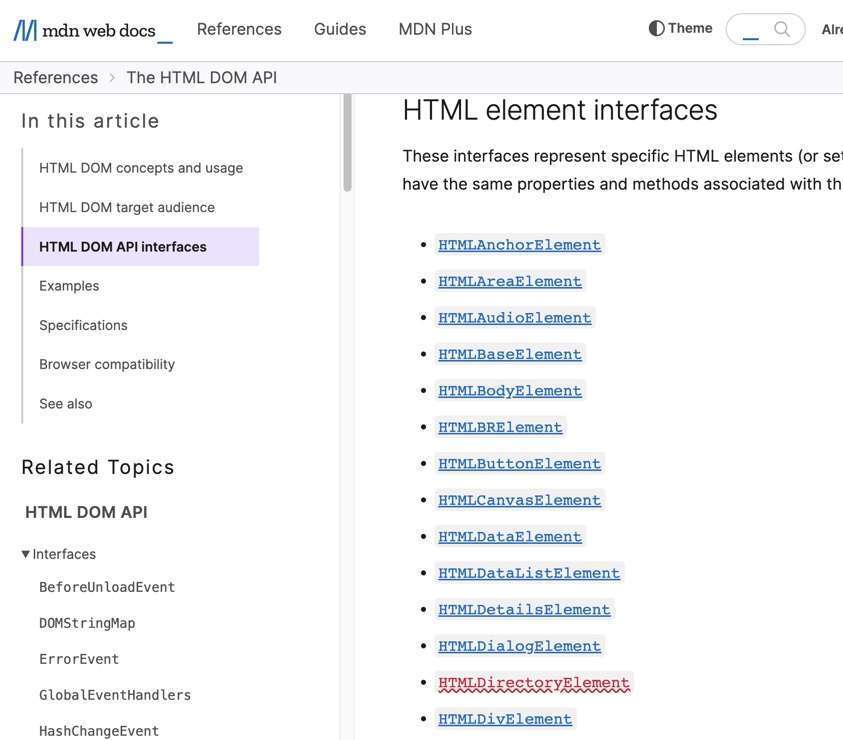Jump to HTML DOM concepts and usage
Viewport: 843px width, 740px height.
click(x=141, y=168)
